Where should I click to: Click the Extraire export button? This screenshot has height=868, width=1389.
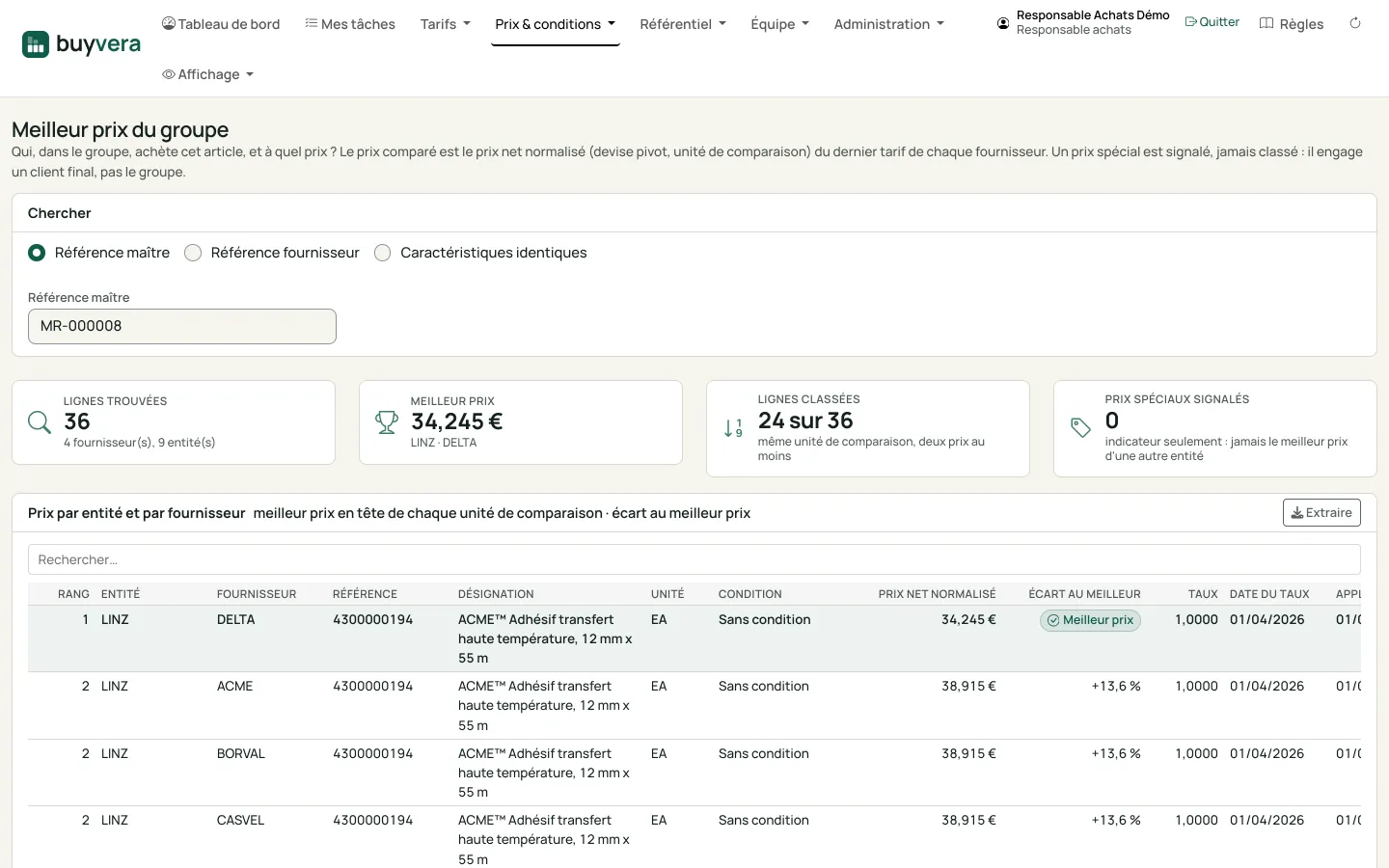(1321, 513)
